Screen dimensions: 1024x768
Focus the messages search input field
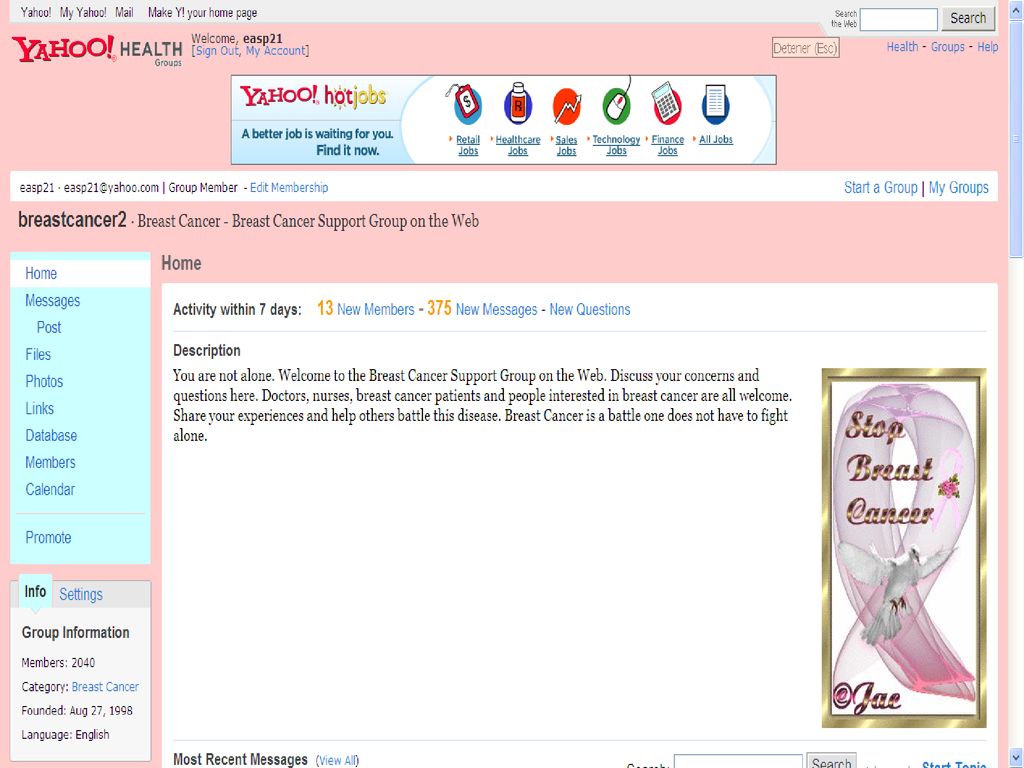coord(738,761)
